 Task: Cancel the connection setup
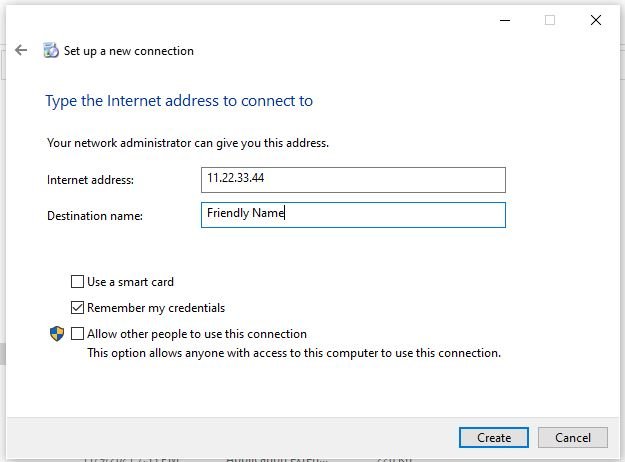pos(572,437)
